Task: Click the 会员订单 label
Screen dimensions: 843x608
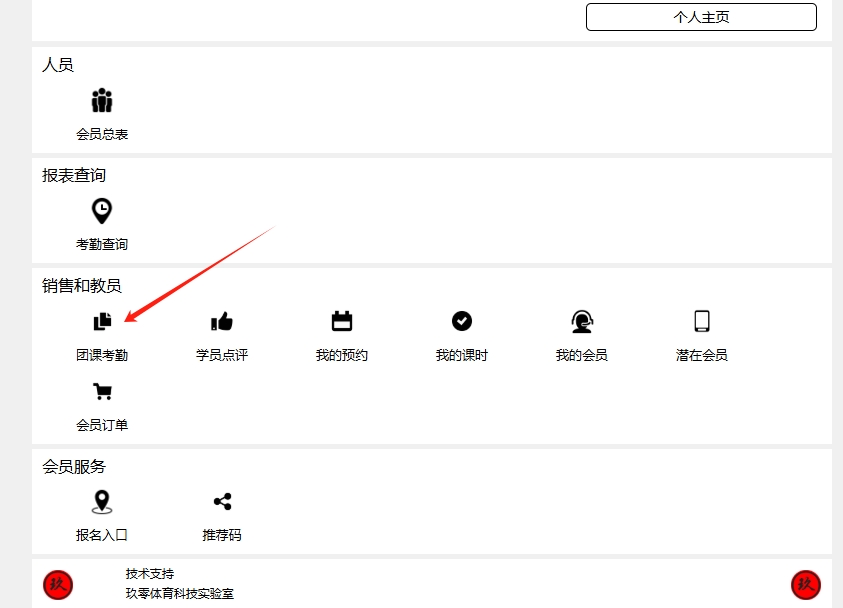Action: (102, 425)
